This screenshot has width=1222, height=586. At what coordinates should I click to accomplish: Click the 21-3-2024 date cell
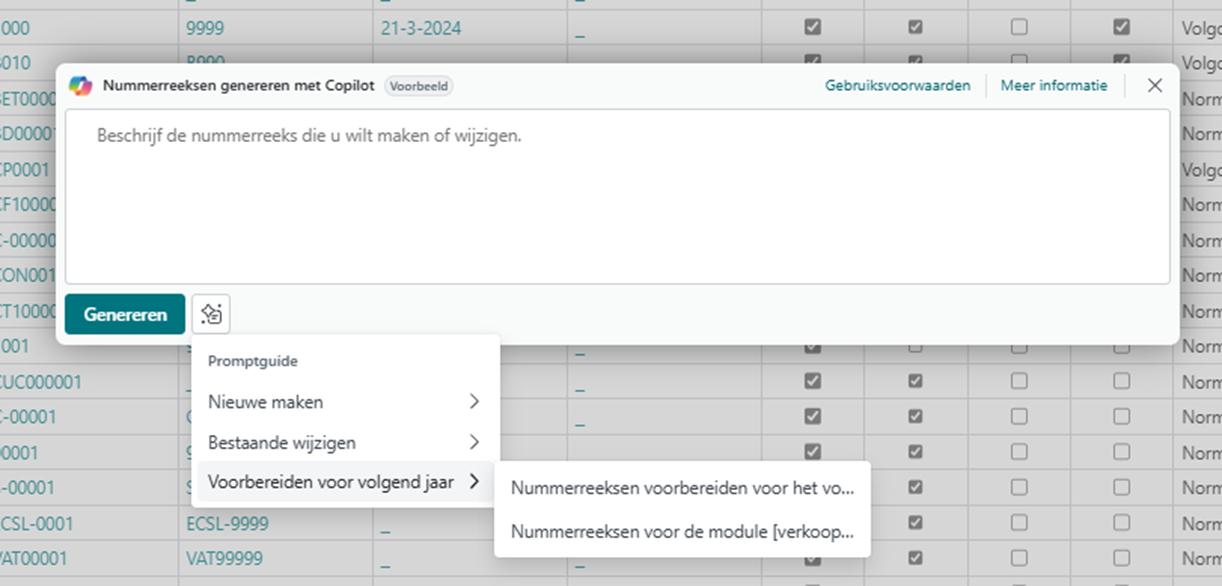point(421,28)
